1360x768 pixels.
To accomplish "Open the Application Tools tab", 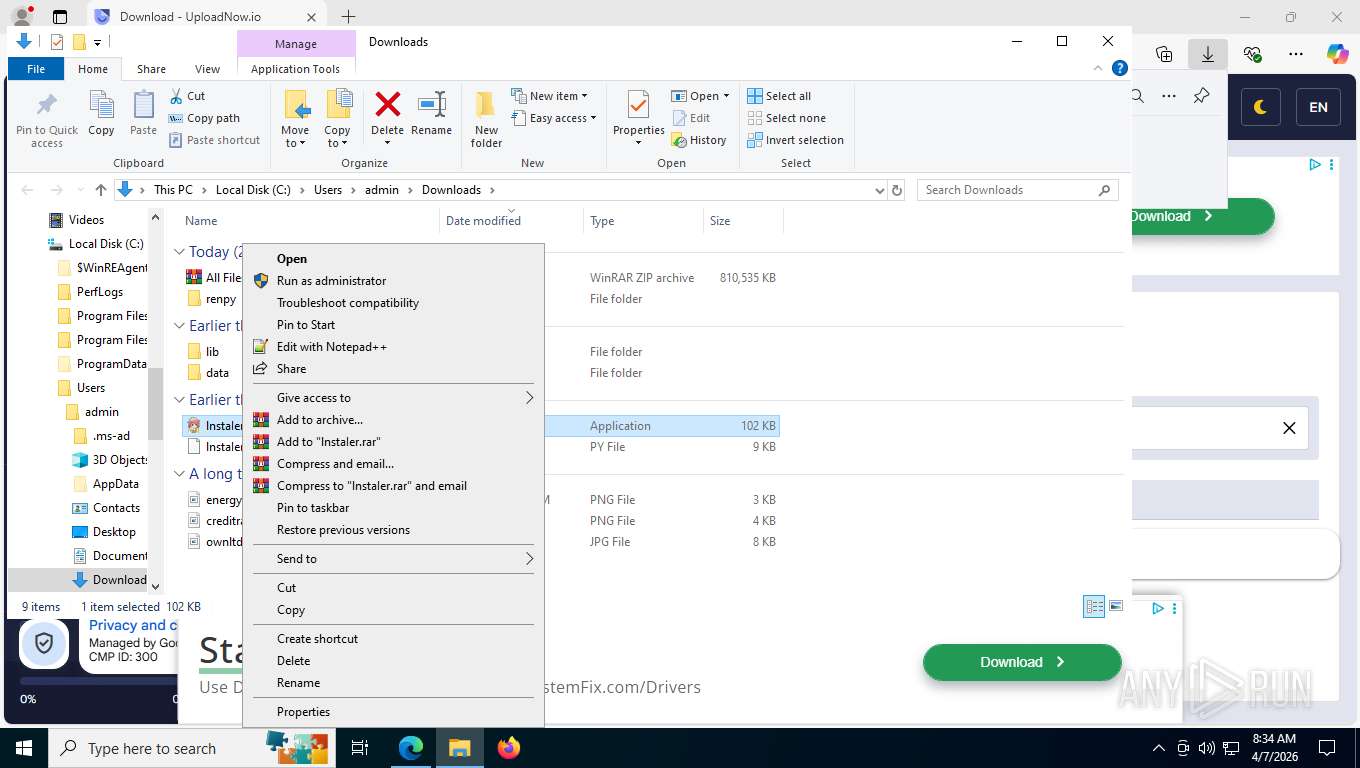I will pyautogui.click(x=295, y=69).
